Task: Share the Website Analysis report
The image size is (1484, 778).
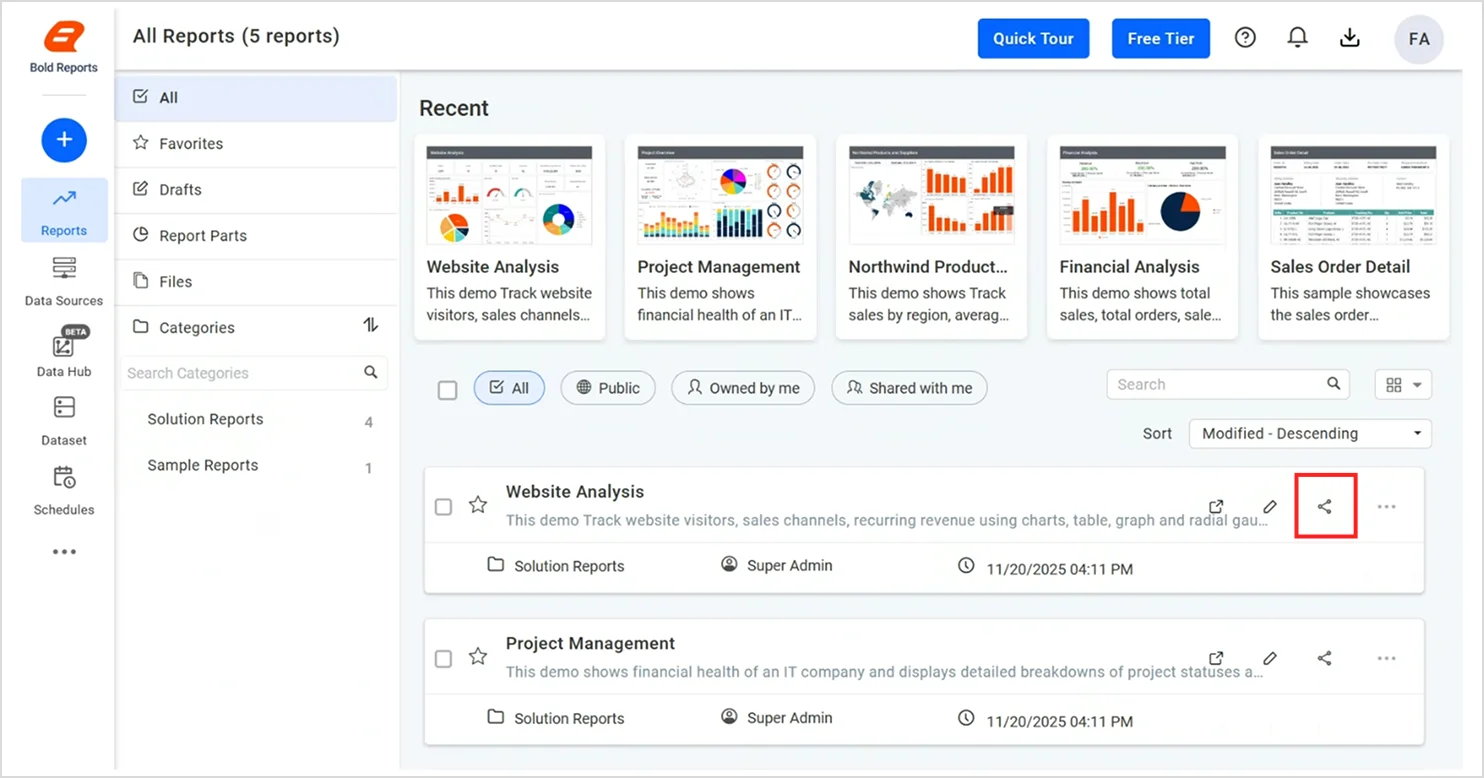Action: (1325, 507)
